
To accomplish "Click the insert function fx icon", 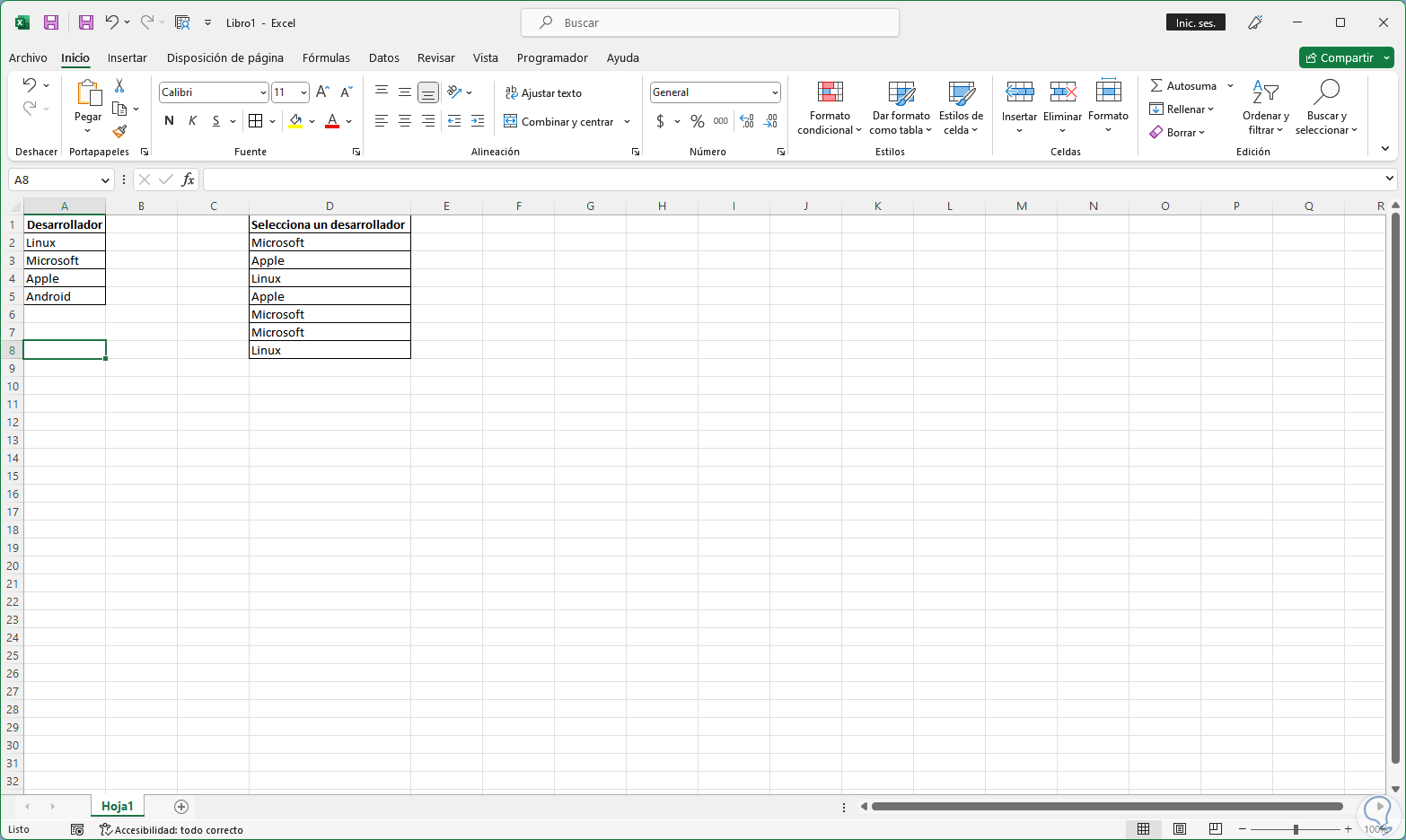I will click(188, 180).
